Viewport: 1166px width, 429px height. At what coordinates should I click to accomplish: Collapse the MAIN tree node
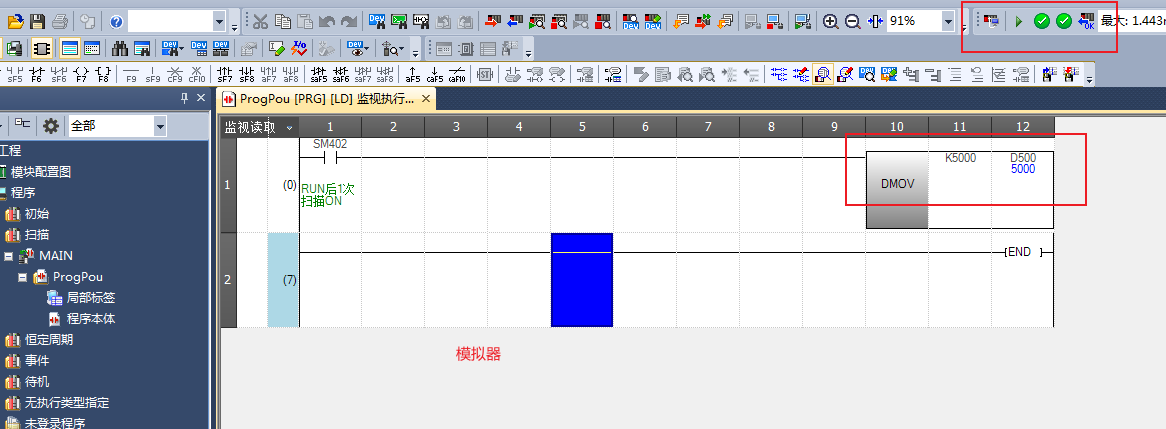click(8, 256)
